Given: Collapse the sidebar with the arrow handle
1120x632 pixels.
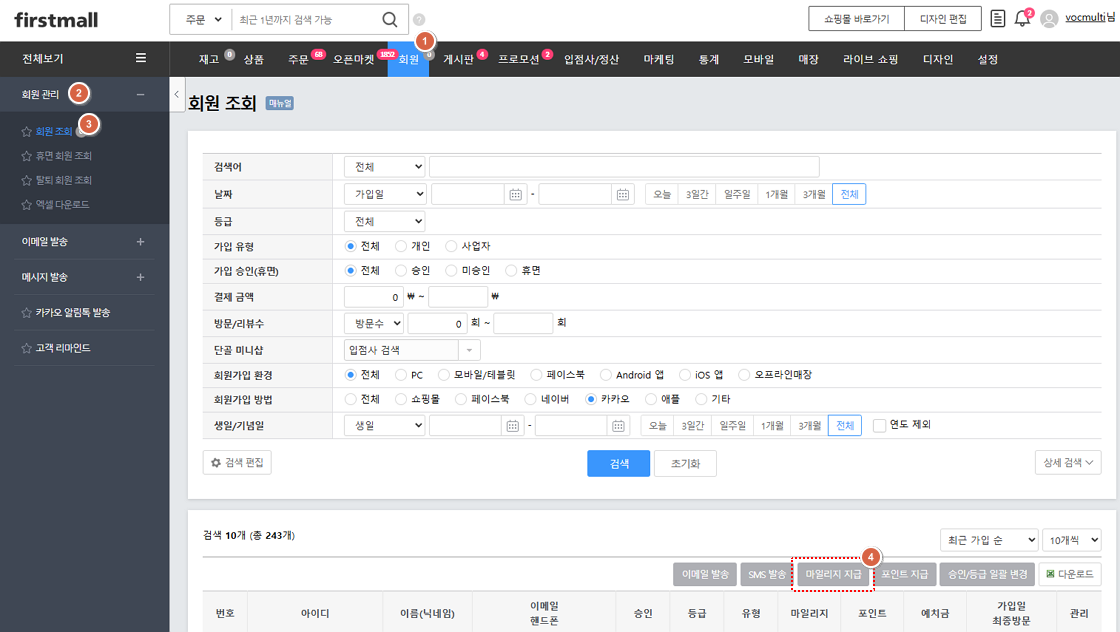Looking at the screenshot, I should [176, 94].
